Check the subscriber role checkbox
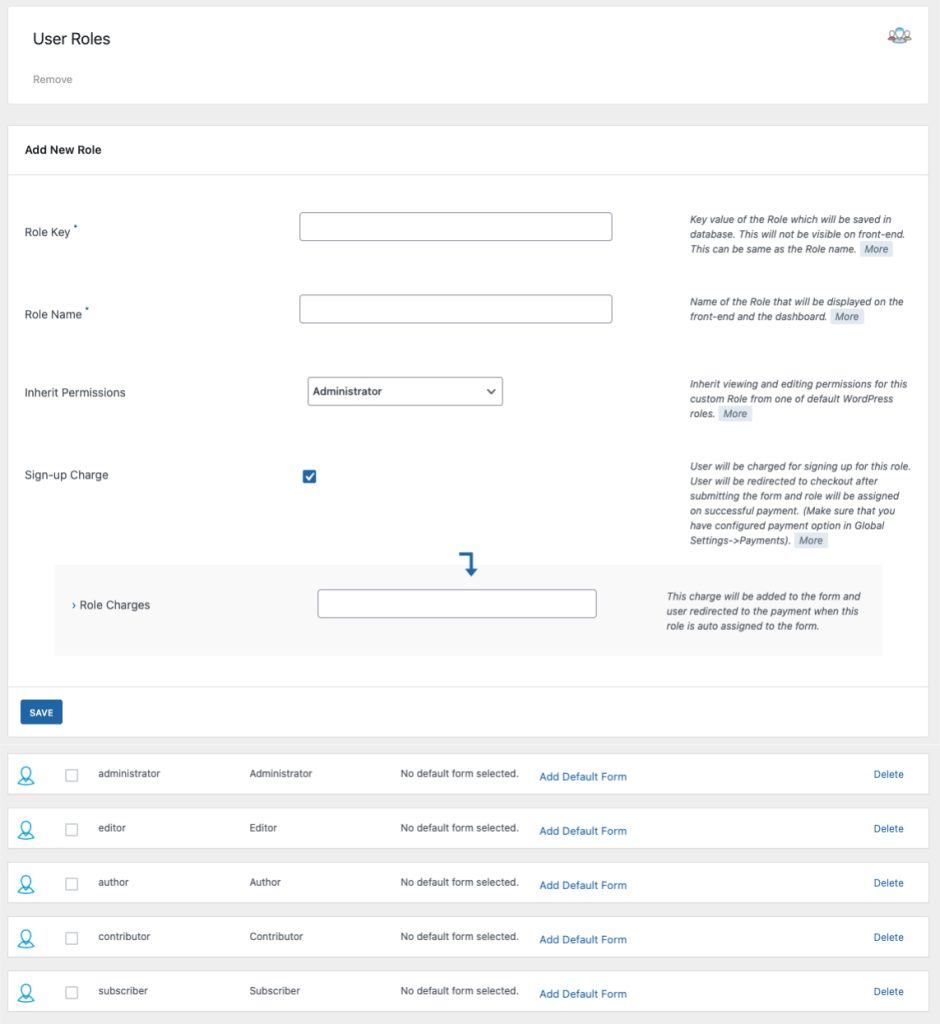This screenshot has height=1024, width=940. (71, 991)
